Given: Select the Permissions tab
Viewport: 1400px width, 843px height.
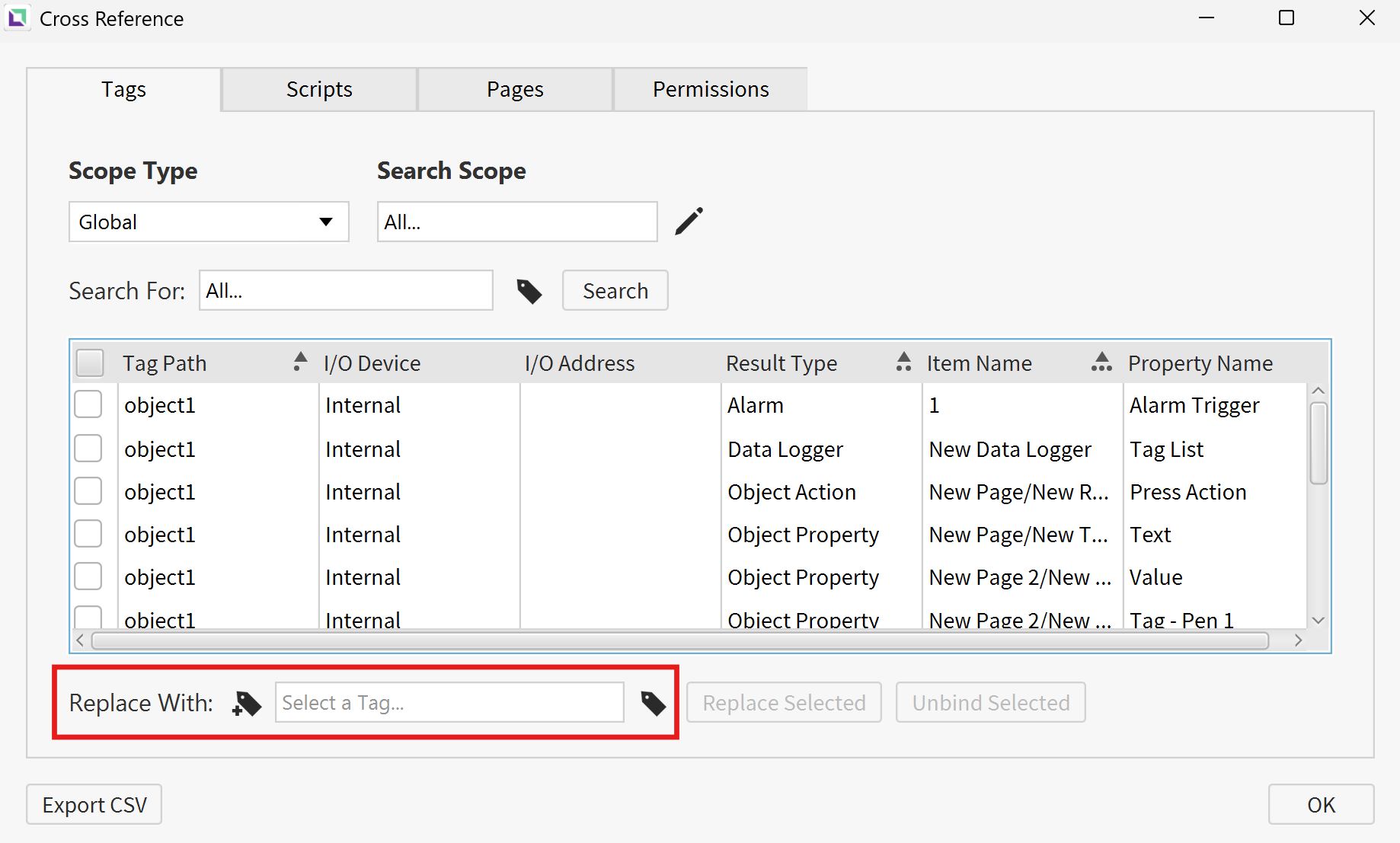Looking at the screenshot, I should pos(711,89).
